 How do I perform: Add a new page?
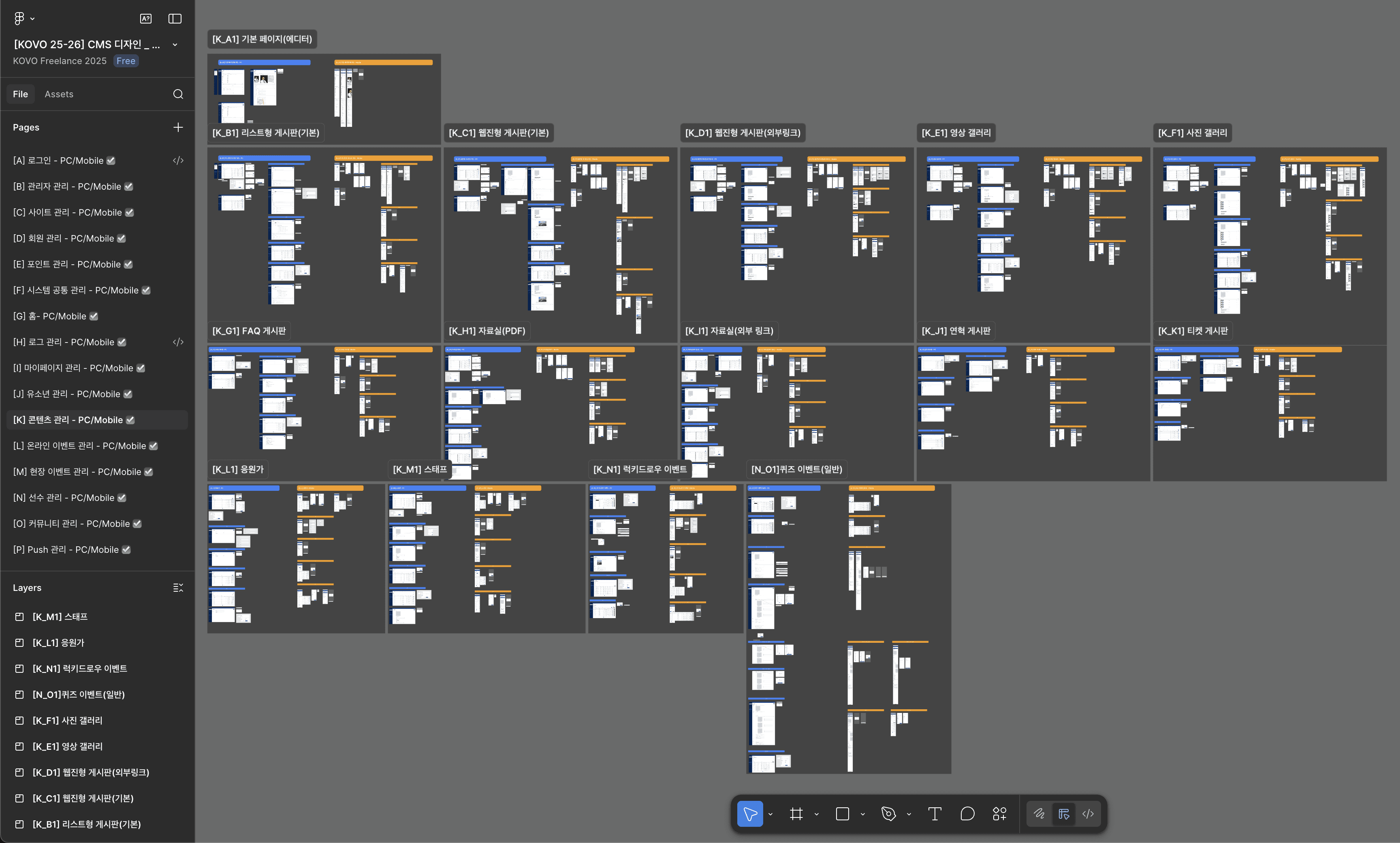[x=178, y=127]
